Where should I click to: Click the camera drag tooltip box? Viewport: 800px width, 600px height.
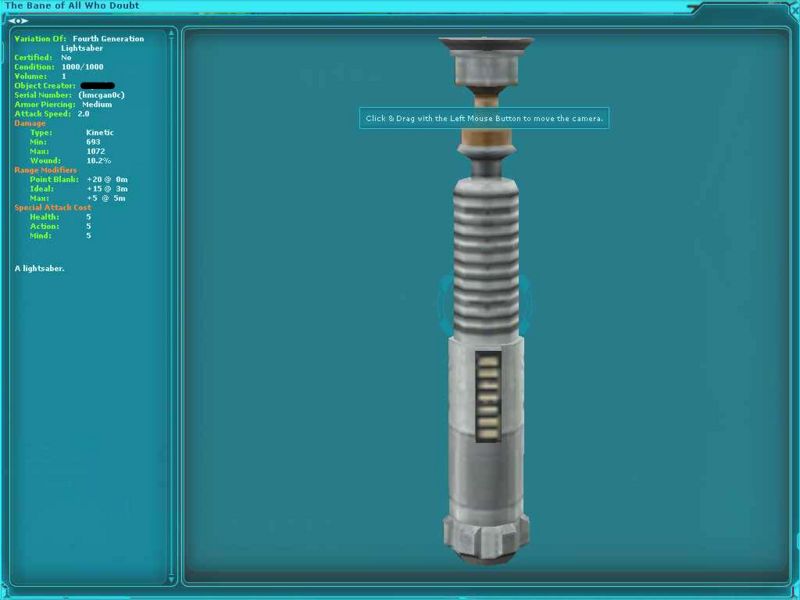click(484, 118)
